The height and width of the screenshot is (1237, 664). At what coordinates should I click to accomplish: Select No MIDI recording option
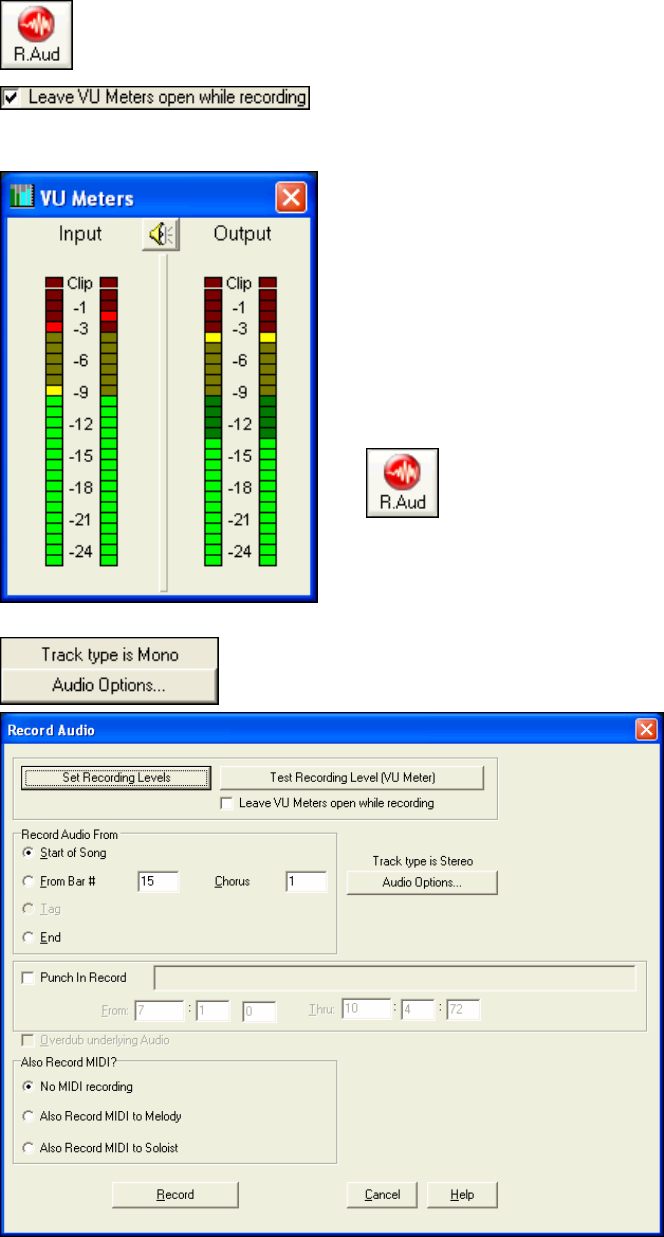[x=28, y=1086]
